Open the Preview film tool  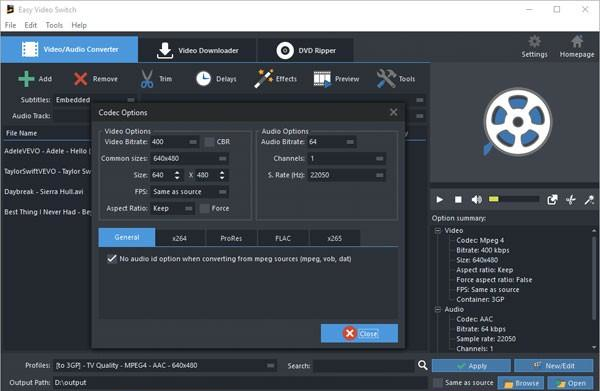(336, 79)
